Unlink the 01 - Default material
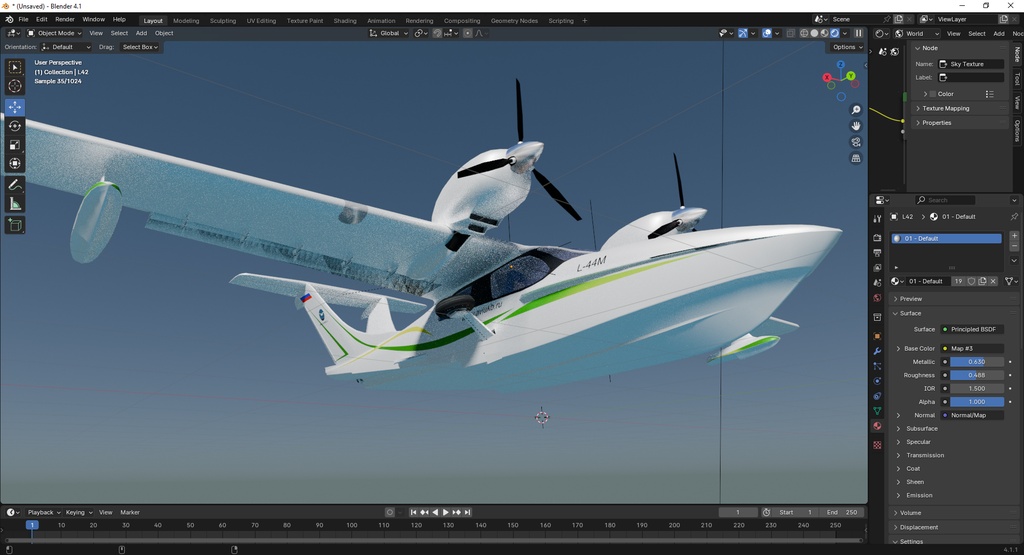1024x555 pixels. tap(993, 281)
